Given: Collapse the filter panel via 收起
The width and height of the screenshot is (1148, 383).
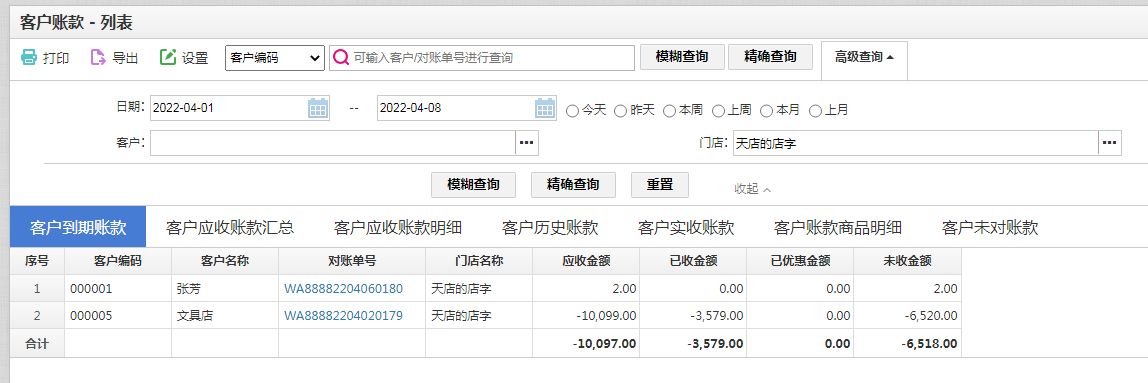Looking at the screenshot, I should coord(753,188).
